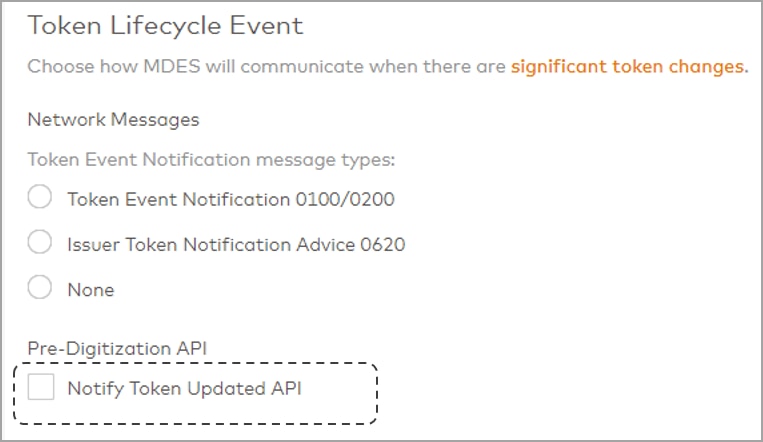Select the Token Event Notification 0100/0200 radio button
The width and height of the screenshot is (763, 442).
point(40,197)
